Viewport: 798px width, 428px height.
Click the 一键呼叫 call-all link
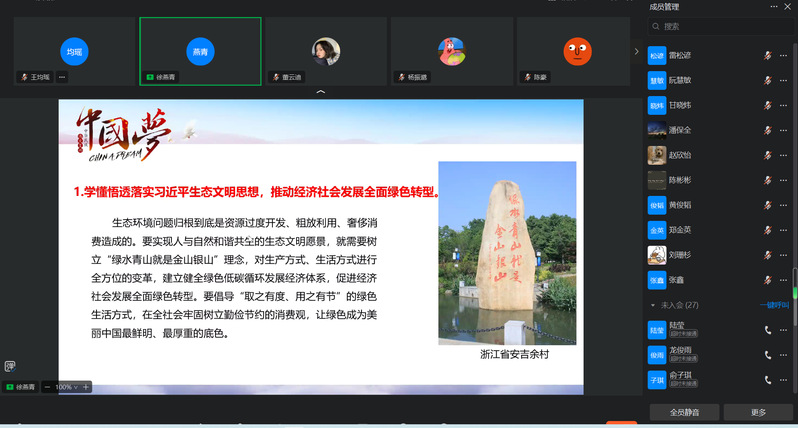click(774, 305)
